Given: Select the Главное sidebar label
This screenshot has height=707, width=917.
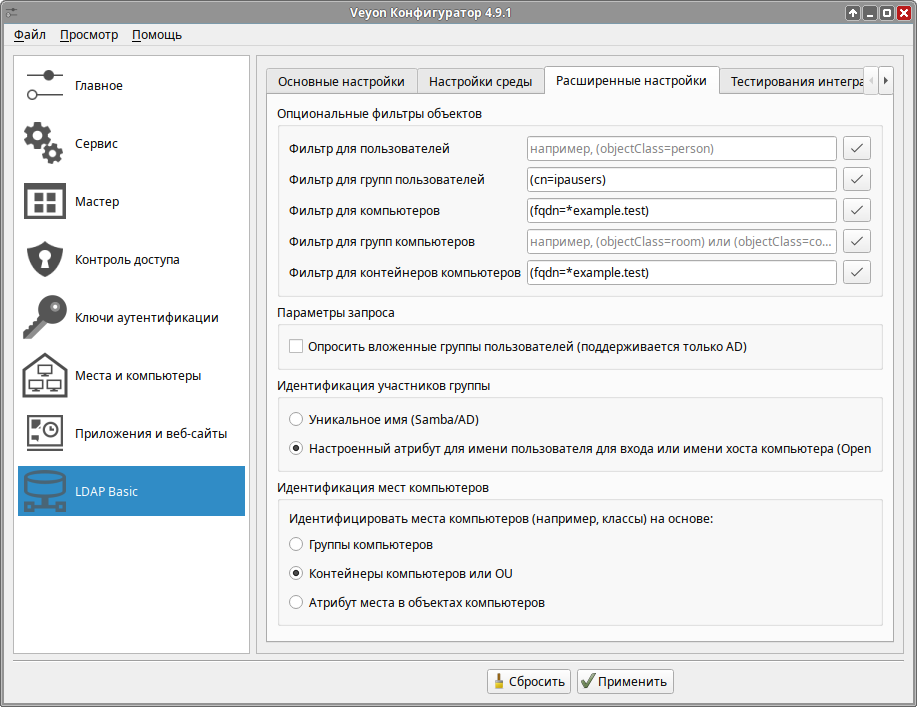Looking at the screenshot, I should 99,85.
